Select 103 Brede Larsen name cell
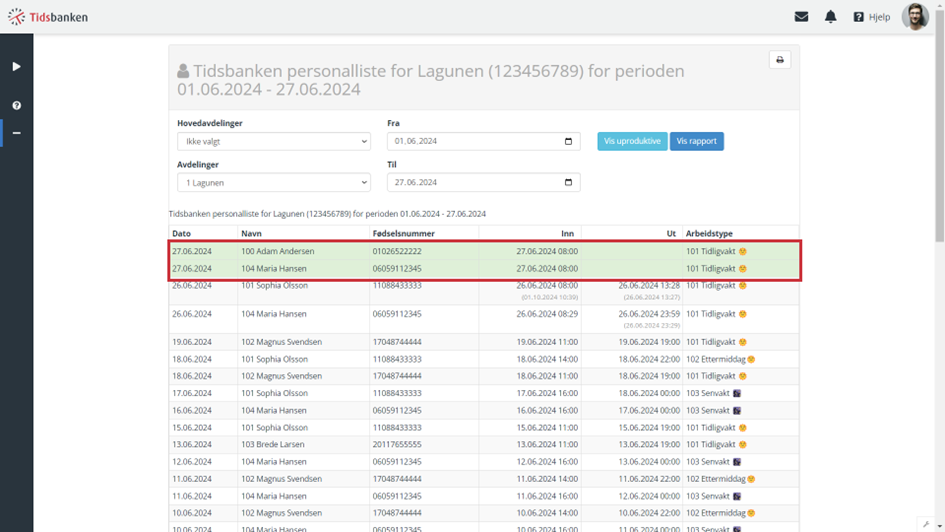Viewport: 945px width, 532px height. pos(273,445)
